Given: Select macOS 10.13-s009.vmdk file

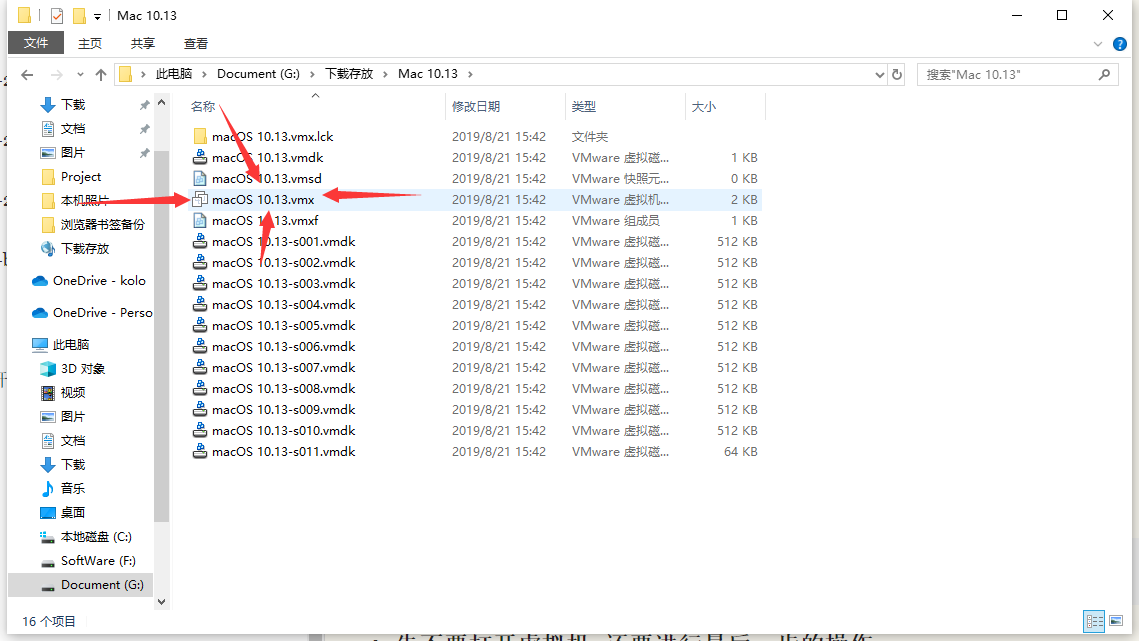Looking at the screenshot, I should (283, 411).
